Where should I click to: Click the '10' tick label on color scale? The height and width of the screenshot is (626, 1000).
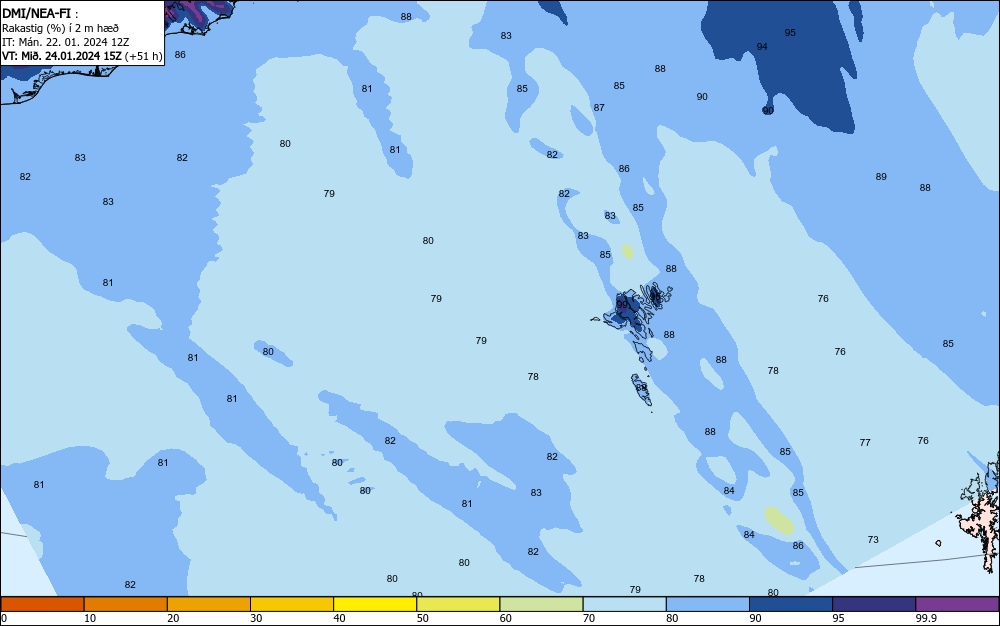tap(90, 618)
